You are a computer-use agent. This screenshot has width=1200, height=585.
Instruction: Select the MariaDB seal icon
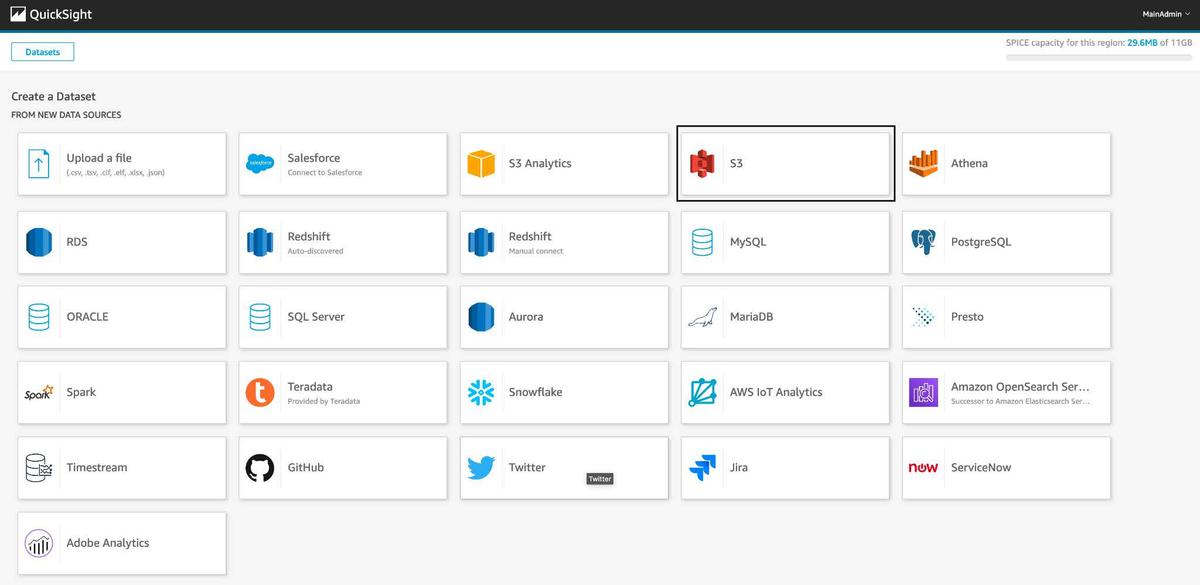[702, 317]
